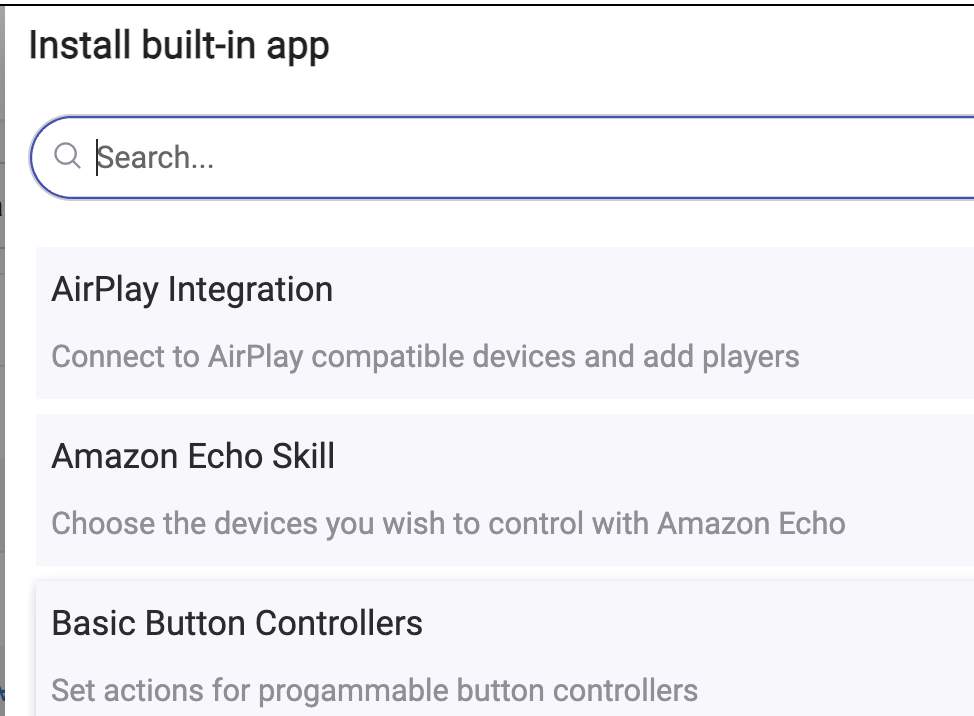The width and height of the screenshot is (974, 716).
Task: Select the Basic Button Controllers app title
Action: tap(237, 623)
